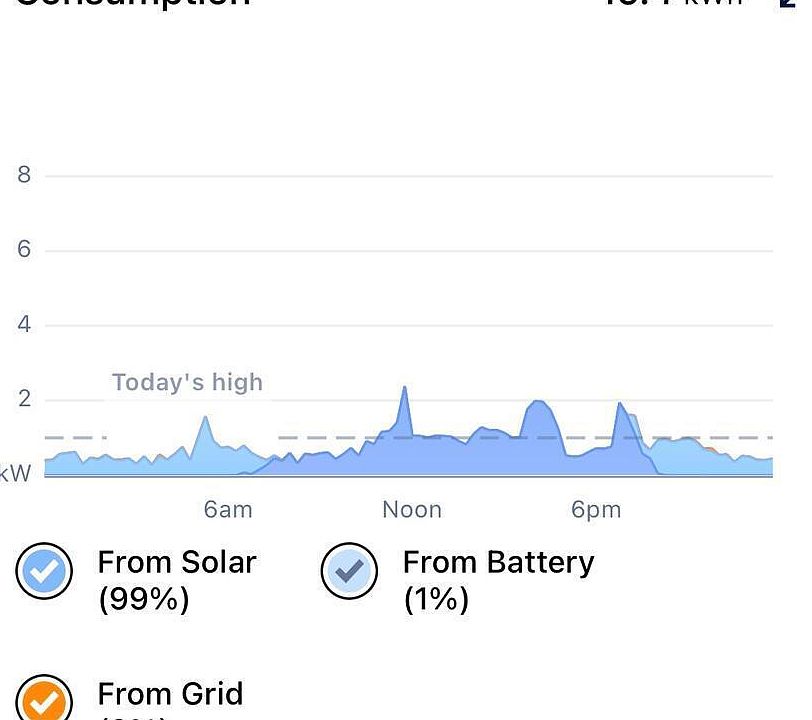
Task: Toggle the orange From Grid checkbox
Action: tap(44, 699)
